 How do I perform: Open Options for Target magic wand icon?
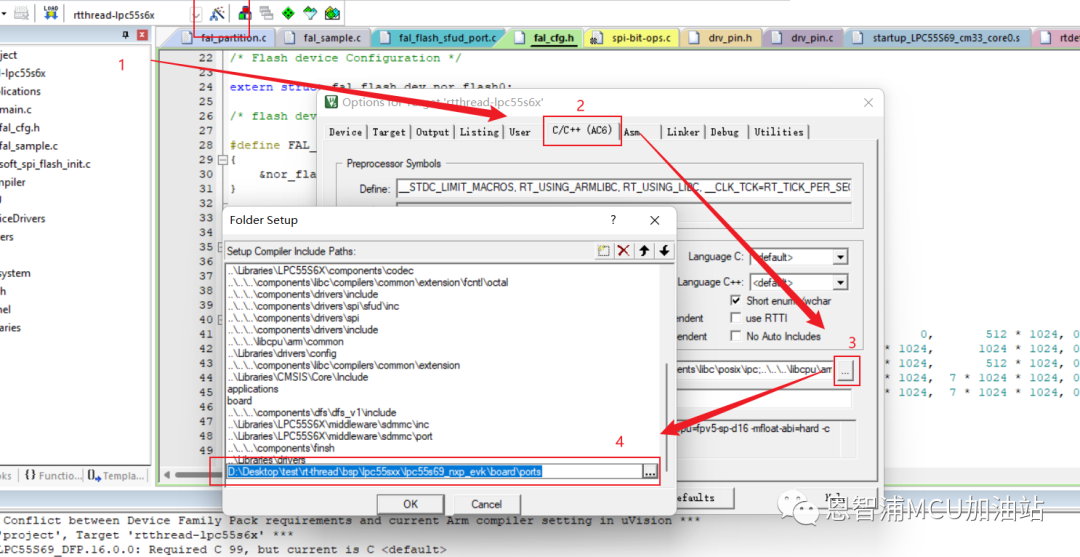pos(217,13)
